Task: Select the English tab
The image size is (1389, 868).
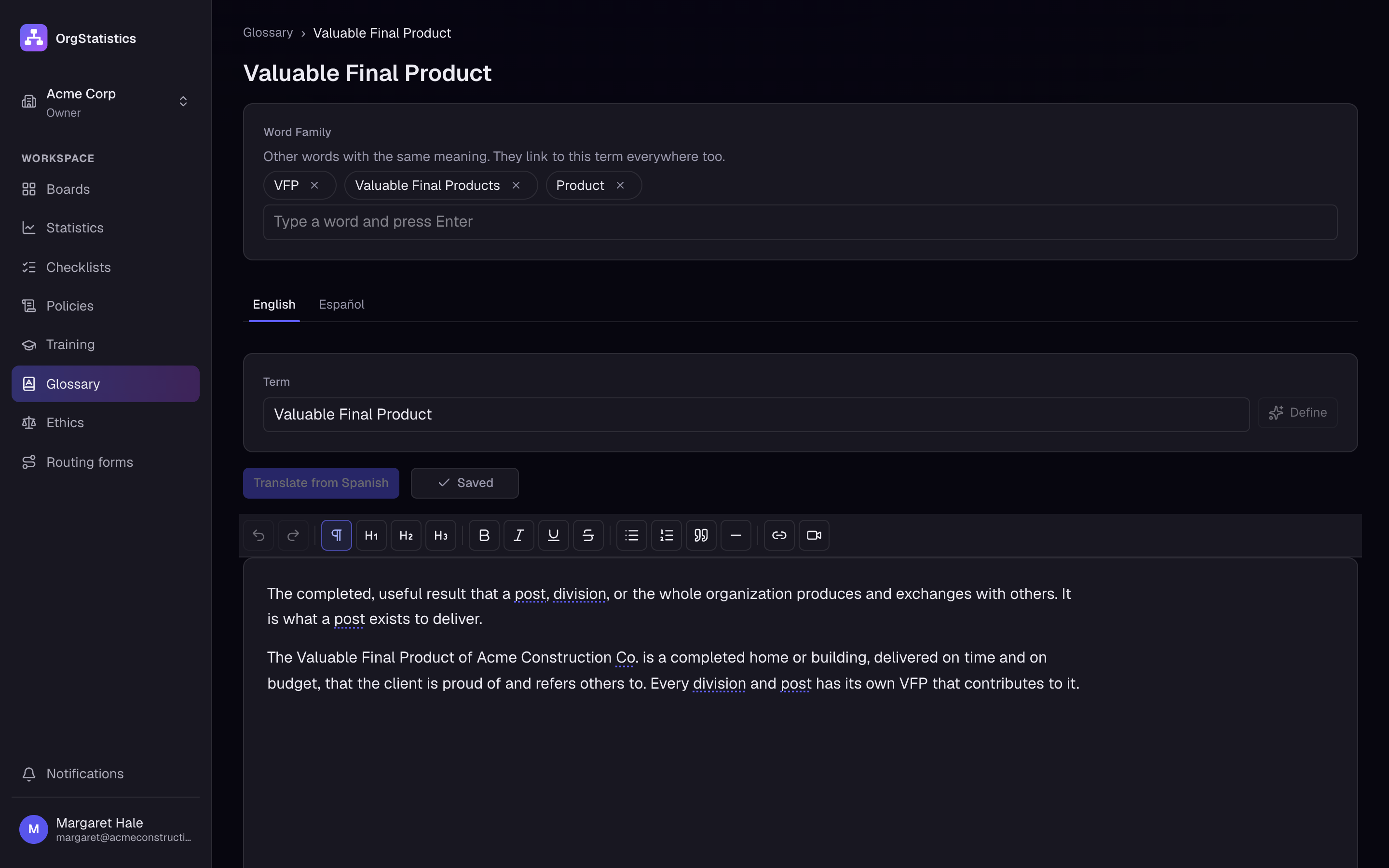Action: 274,304
